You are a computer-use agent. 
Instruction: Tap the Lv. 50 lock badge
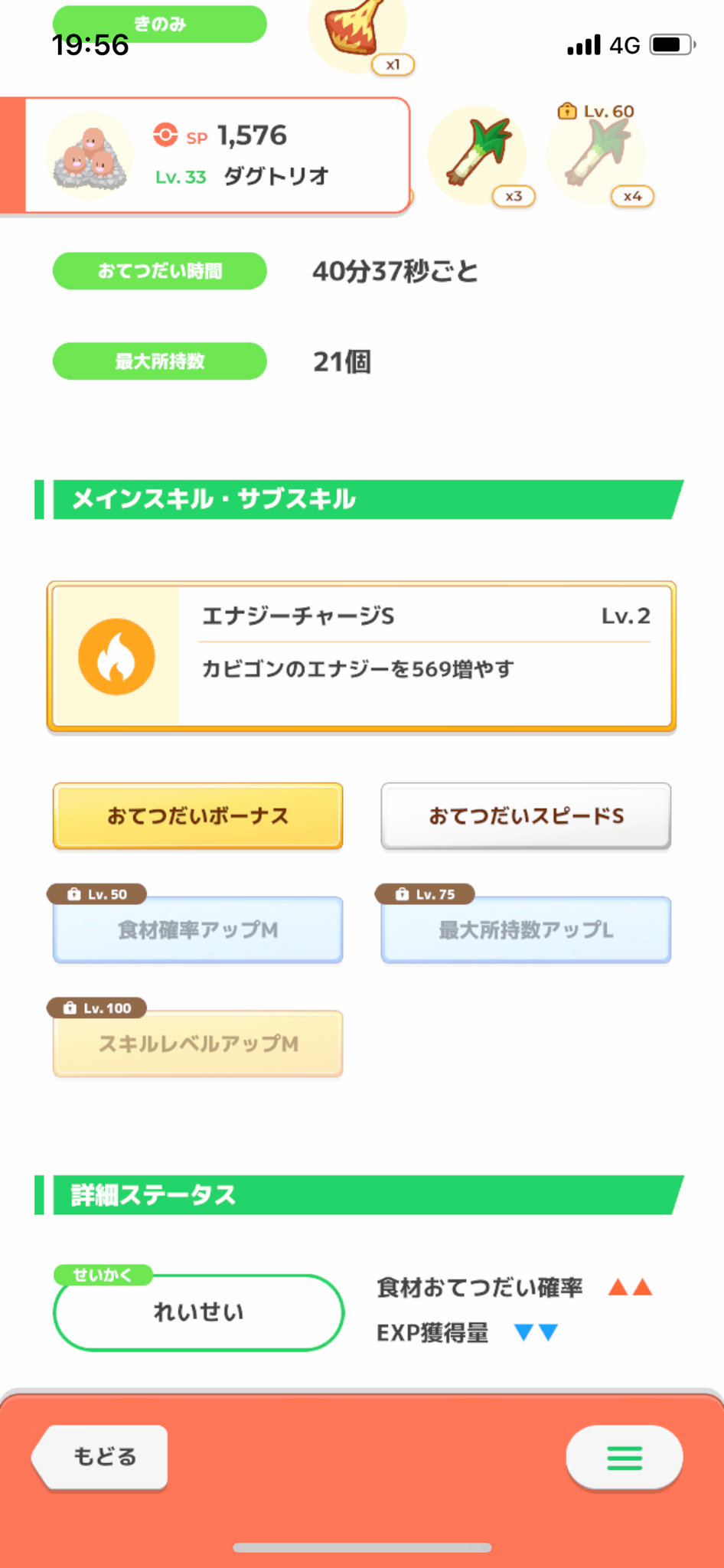(97, 894)
